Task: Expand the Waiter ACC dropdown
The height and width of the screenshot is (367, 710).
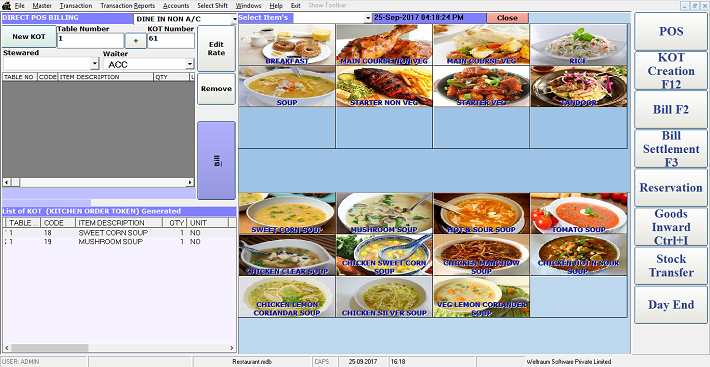Action: click(x=190, y=64)
